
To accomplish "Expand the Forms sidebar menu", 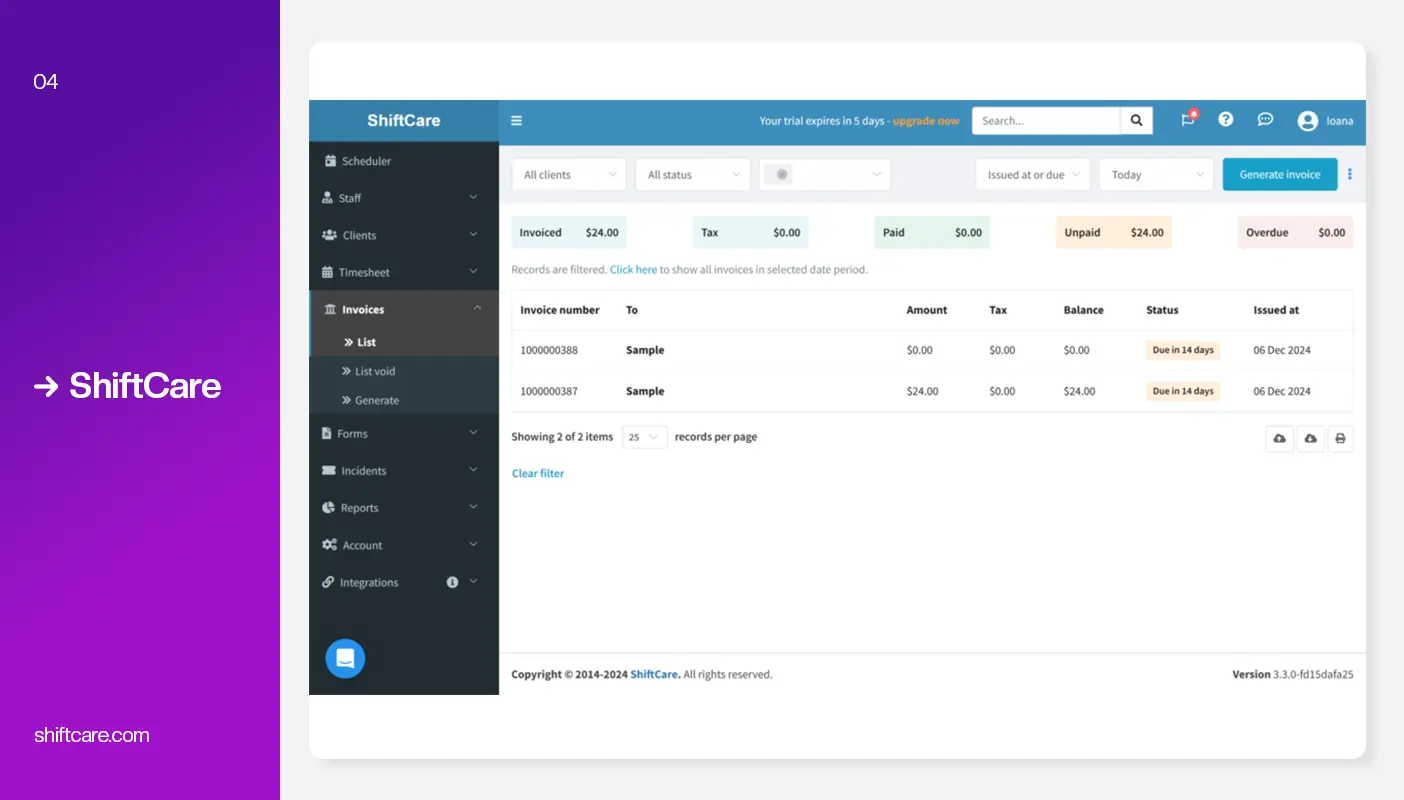I will [x=404, y=433].
